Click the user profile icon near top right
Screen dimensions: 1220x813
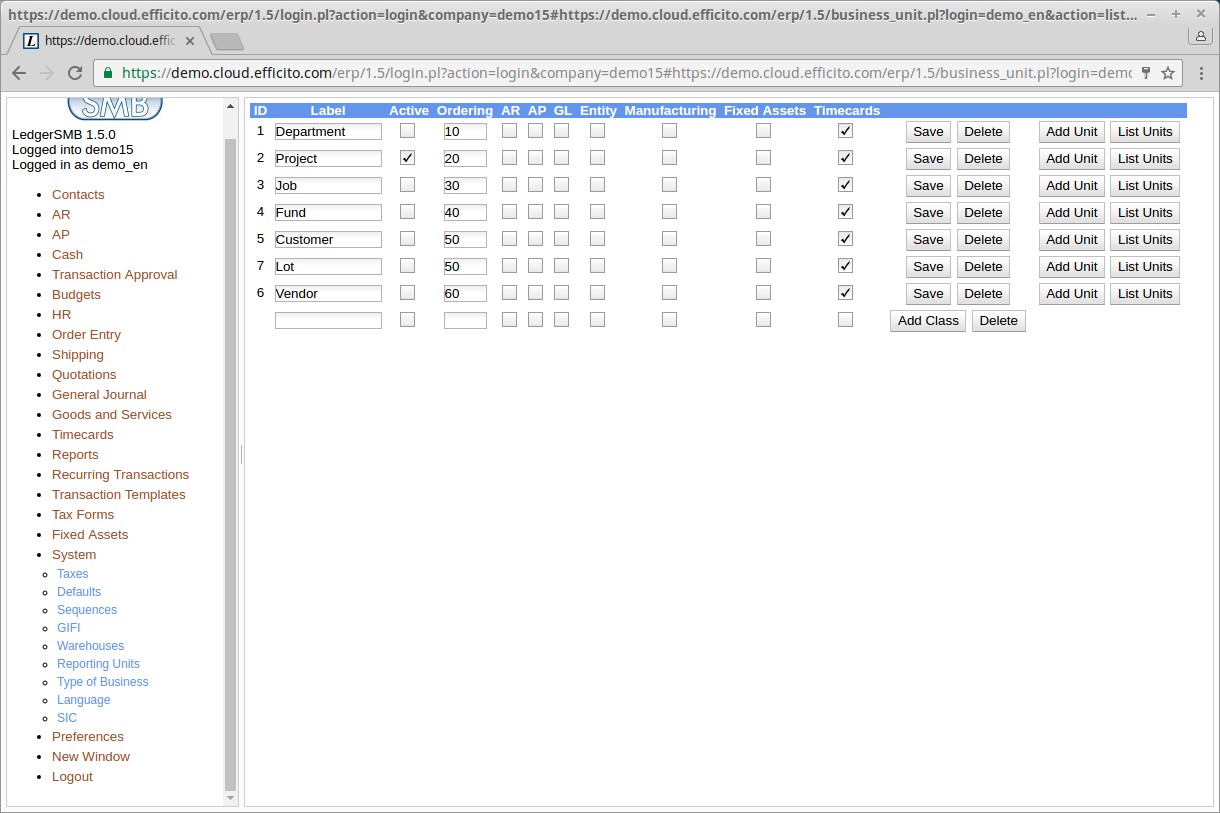1200,37
